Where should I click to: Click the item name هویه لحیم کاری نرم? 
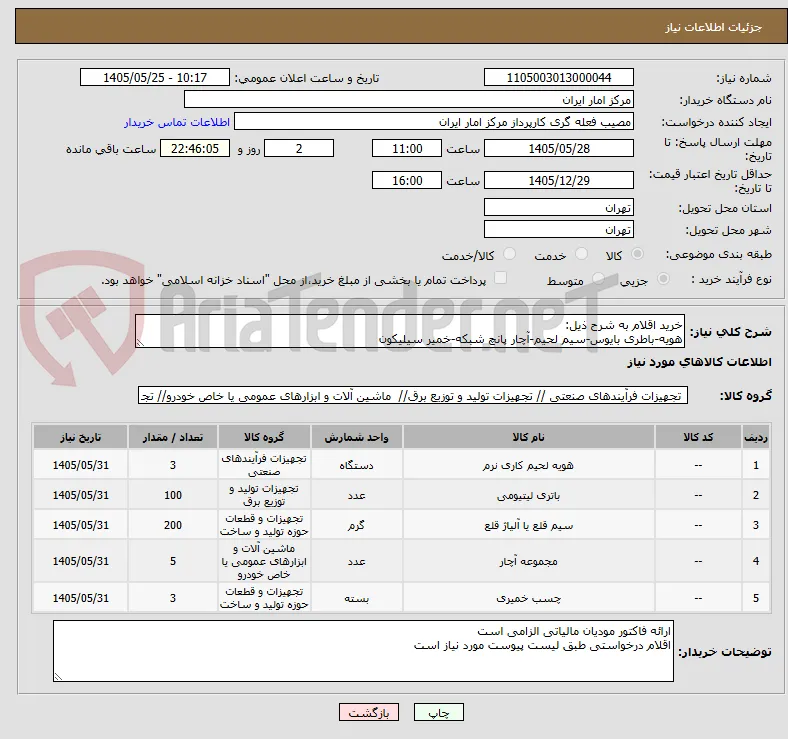(x=528, y=465)
